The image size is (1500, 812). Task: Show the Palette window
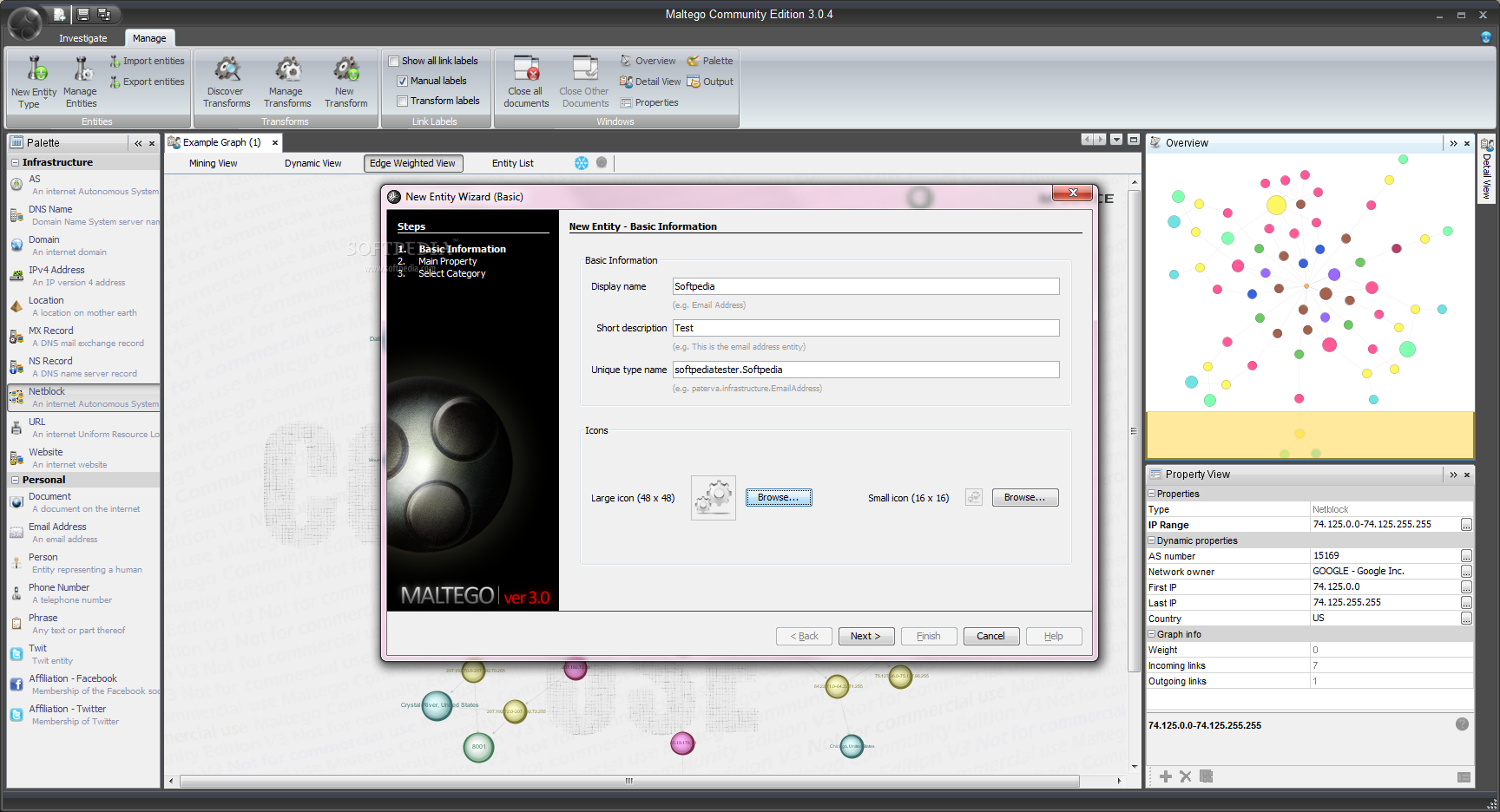click(710, 61)
